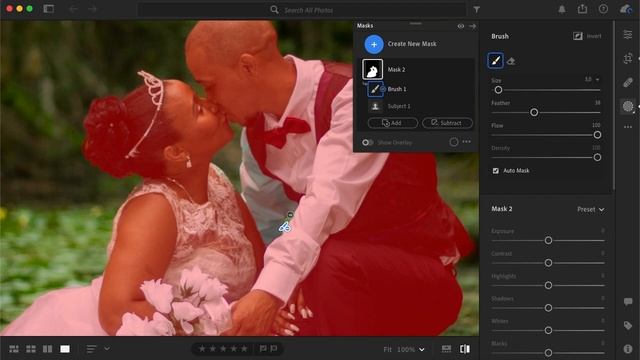The width and height of the screenshot is (640, 360).
Task: Open brush Size dropdown arrow
Action: click(598, 80)
